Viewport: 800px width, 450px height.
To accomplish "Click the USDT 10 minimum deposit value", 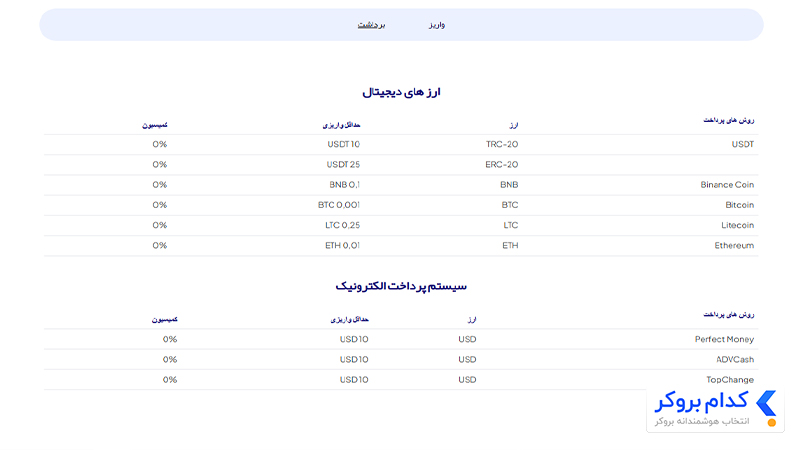I will pyautogui.click(x=343, y=144).
